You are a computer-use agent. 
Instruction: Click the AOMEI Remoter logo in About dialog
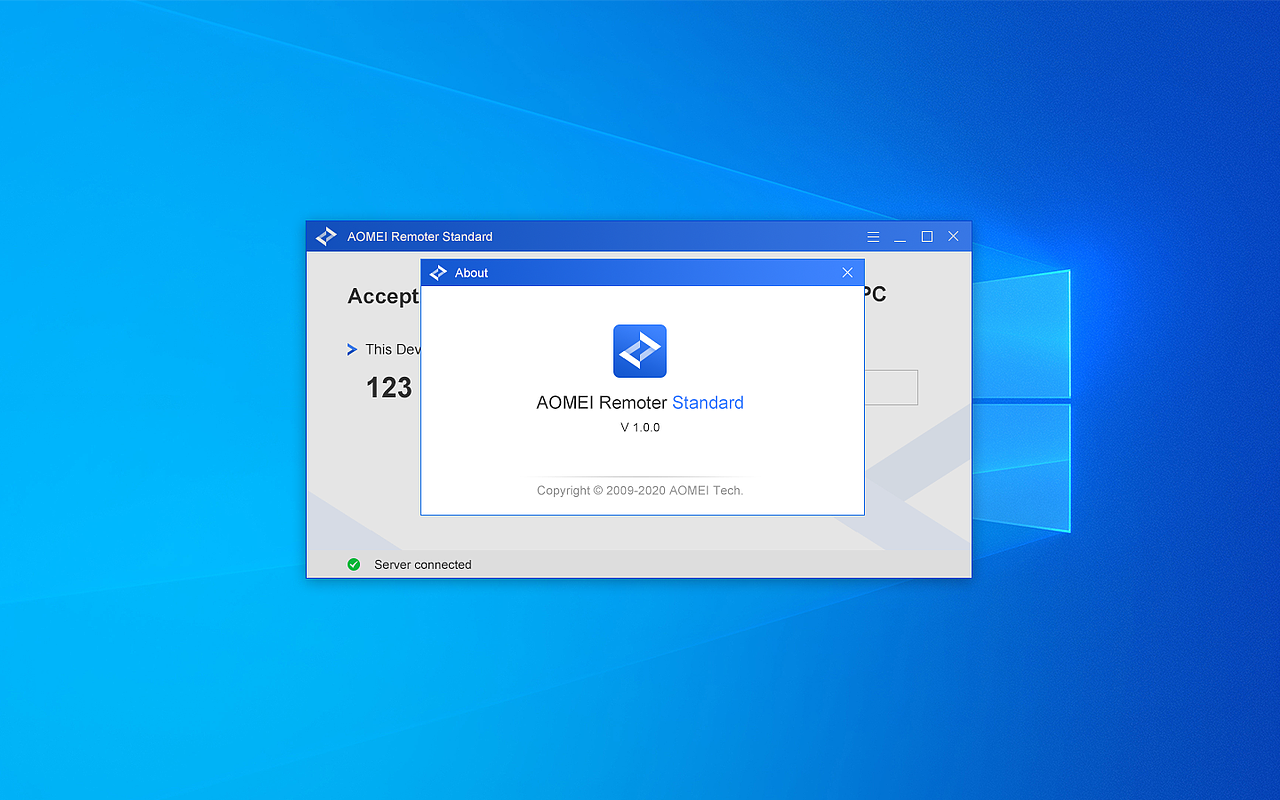(x=640, y=351)
